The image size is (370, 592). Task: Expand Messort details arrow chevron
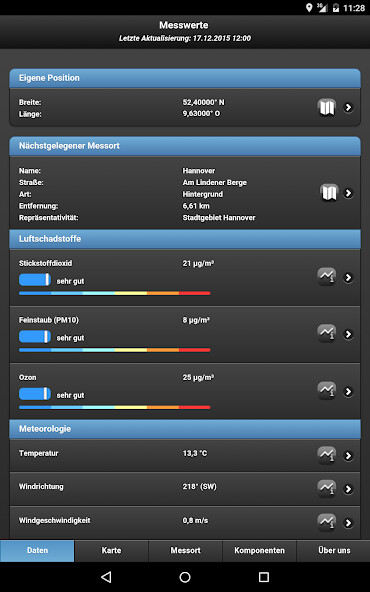point(348,193)
